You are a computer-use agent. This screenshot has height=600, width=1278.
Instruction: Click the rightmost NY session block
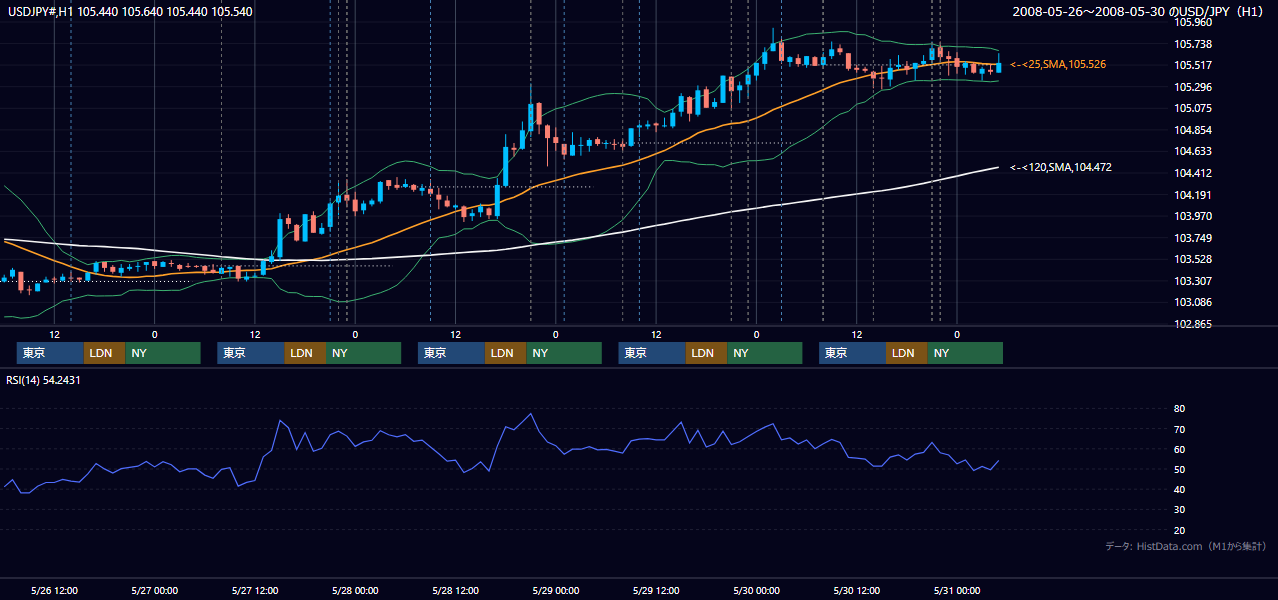[x=964, y=353]
